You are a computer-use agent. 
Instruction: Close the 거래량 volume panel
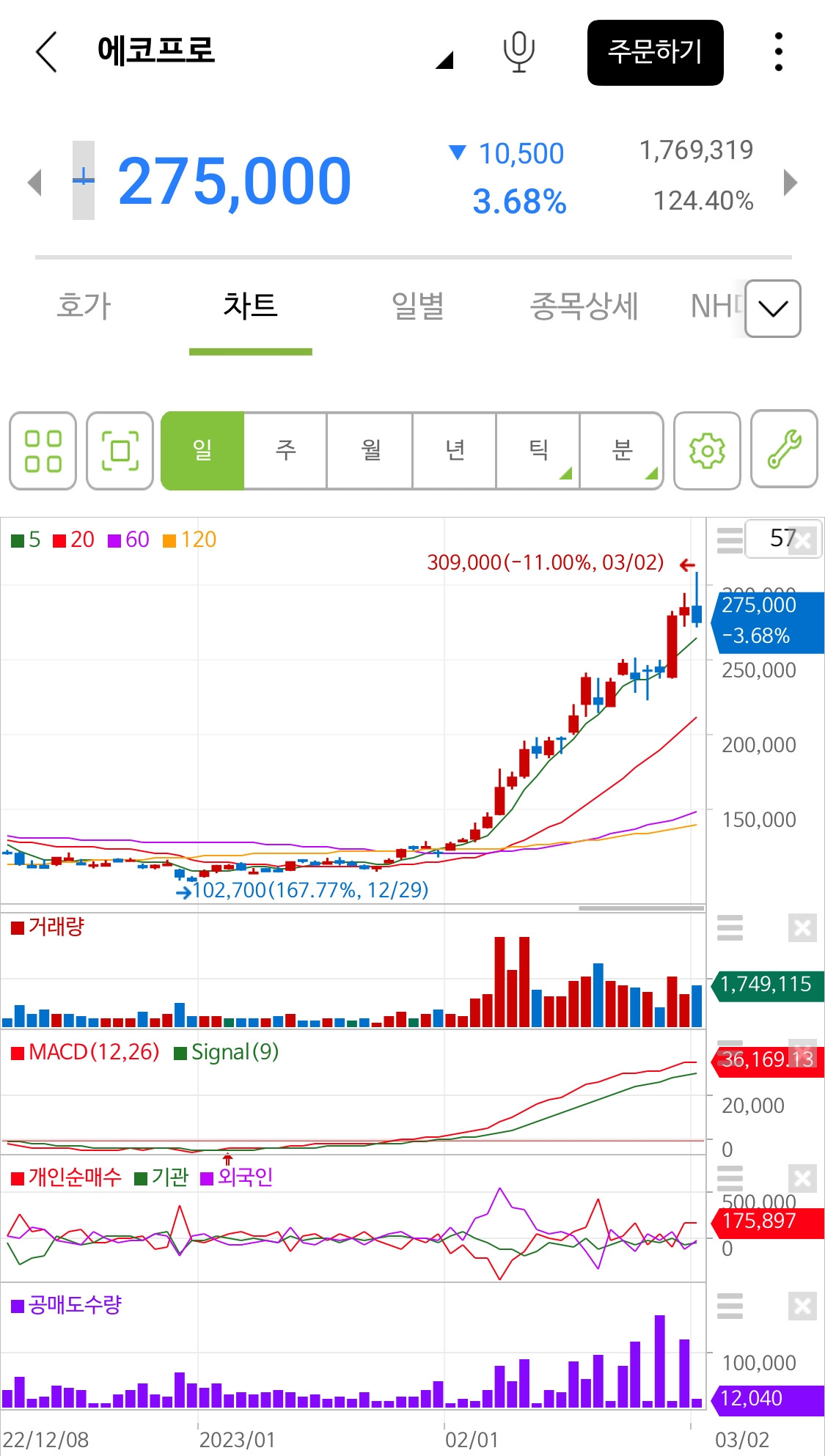(x=802, y=928)
